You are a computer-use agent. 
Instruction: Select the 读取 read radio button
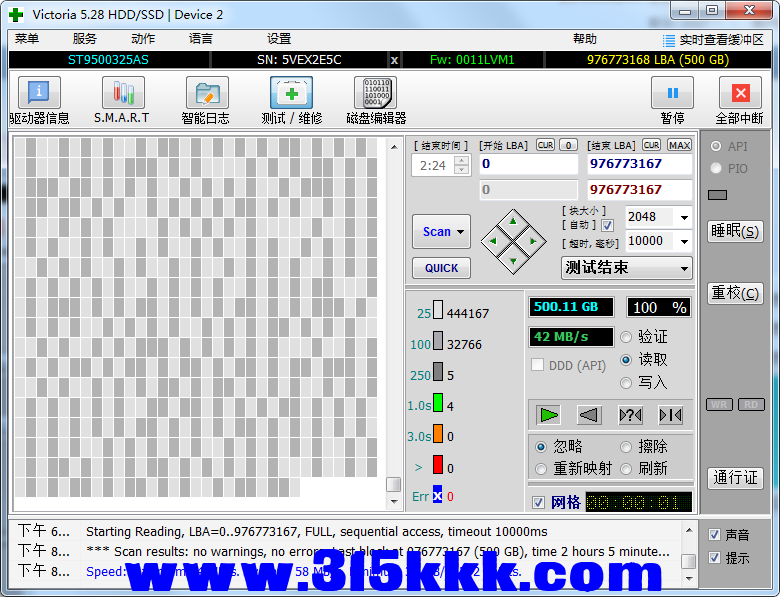click(626, 360)
